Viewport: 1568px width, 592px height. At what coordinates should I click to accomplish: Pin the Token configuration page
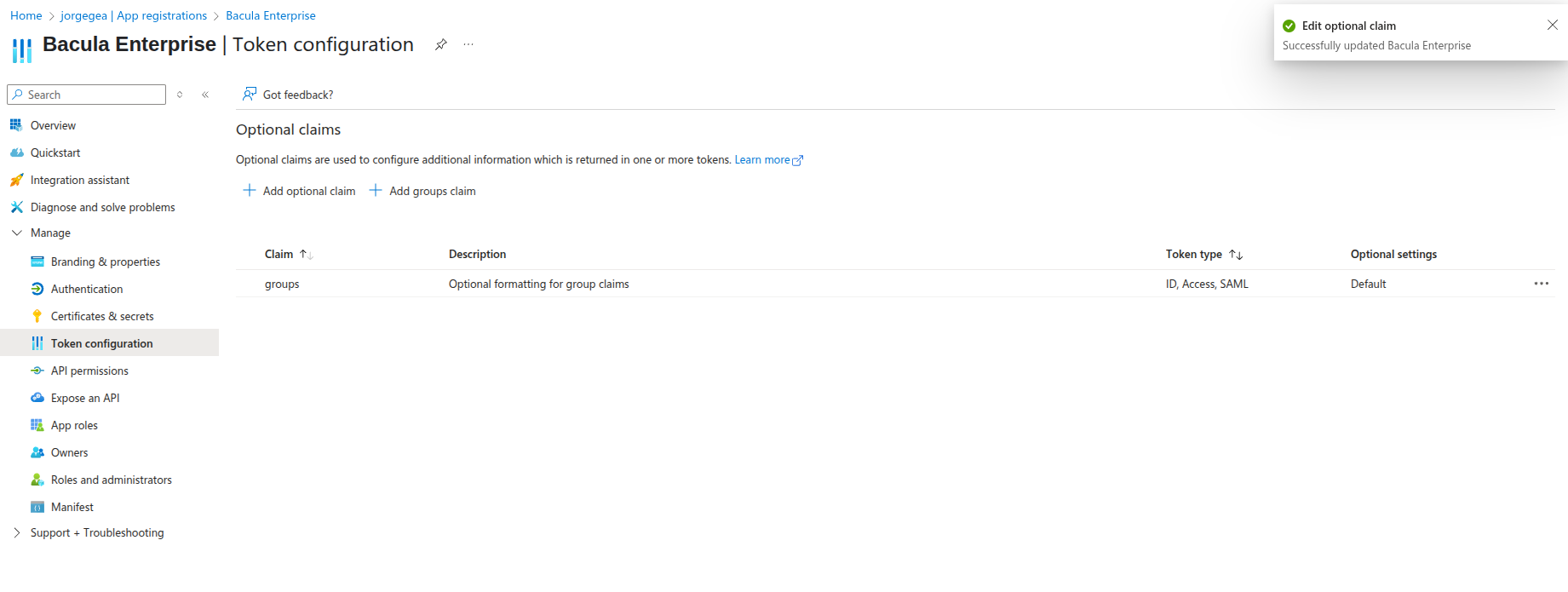click(440, 44)
